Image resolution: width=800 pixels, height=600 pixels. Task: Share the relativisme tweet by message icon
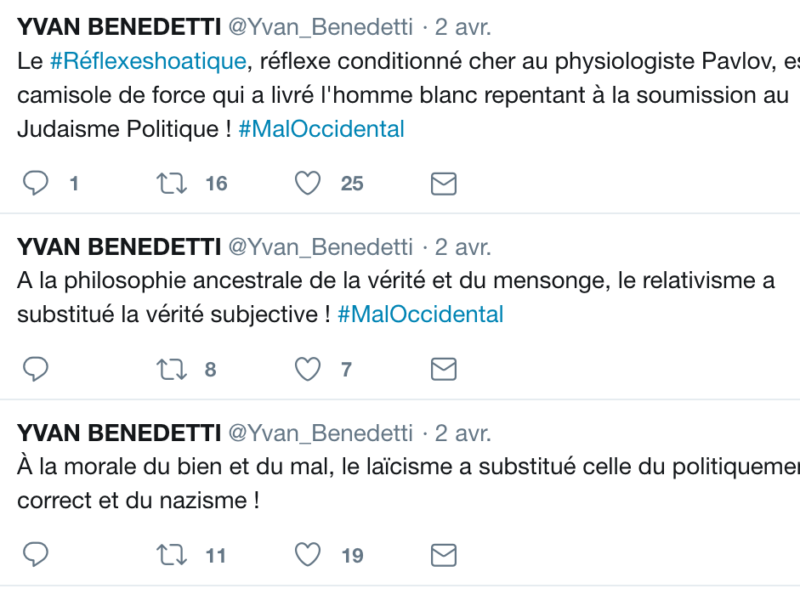[x=443, y=369]
